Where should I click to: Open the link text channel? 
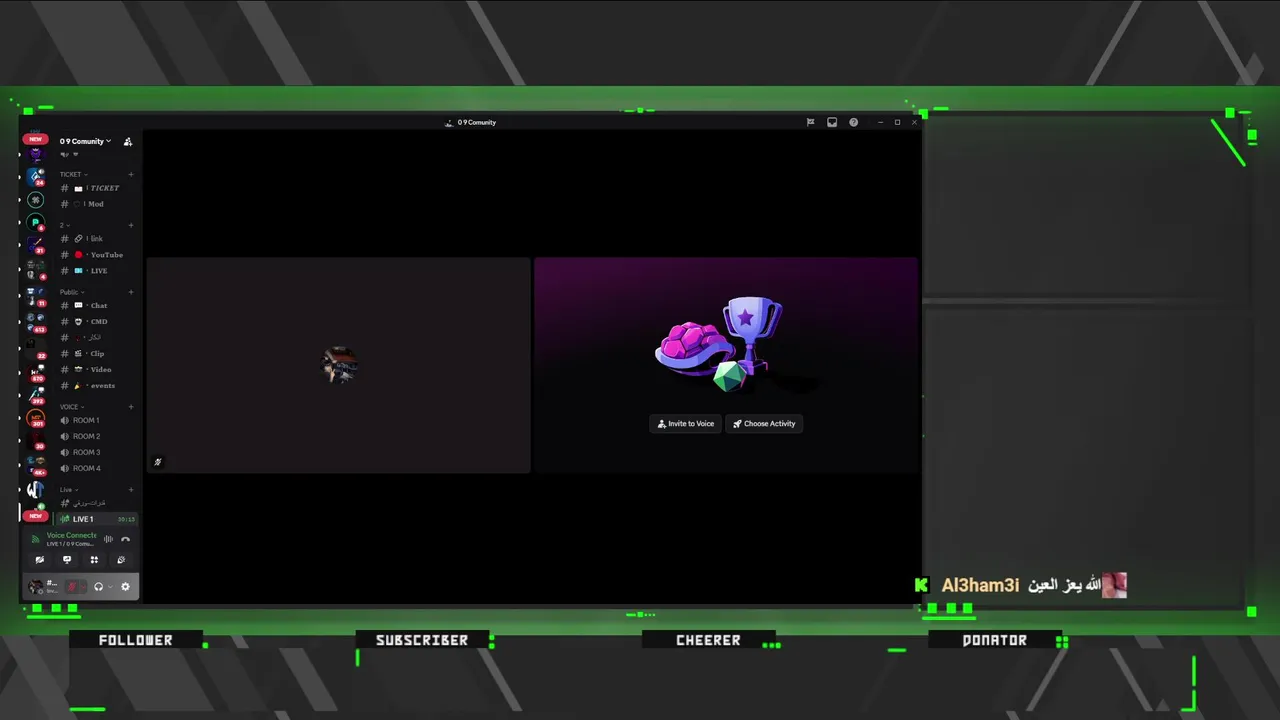tap(97, 239)
